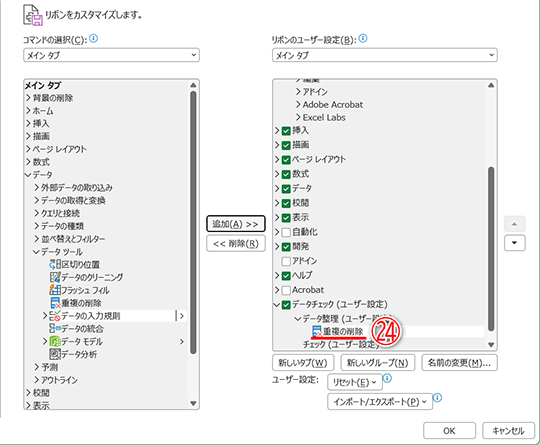Open the インポート/エクスポート dropdown
Viewport: 540px width, 445px height.
[380, 402]
